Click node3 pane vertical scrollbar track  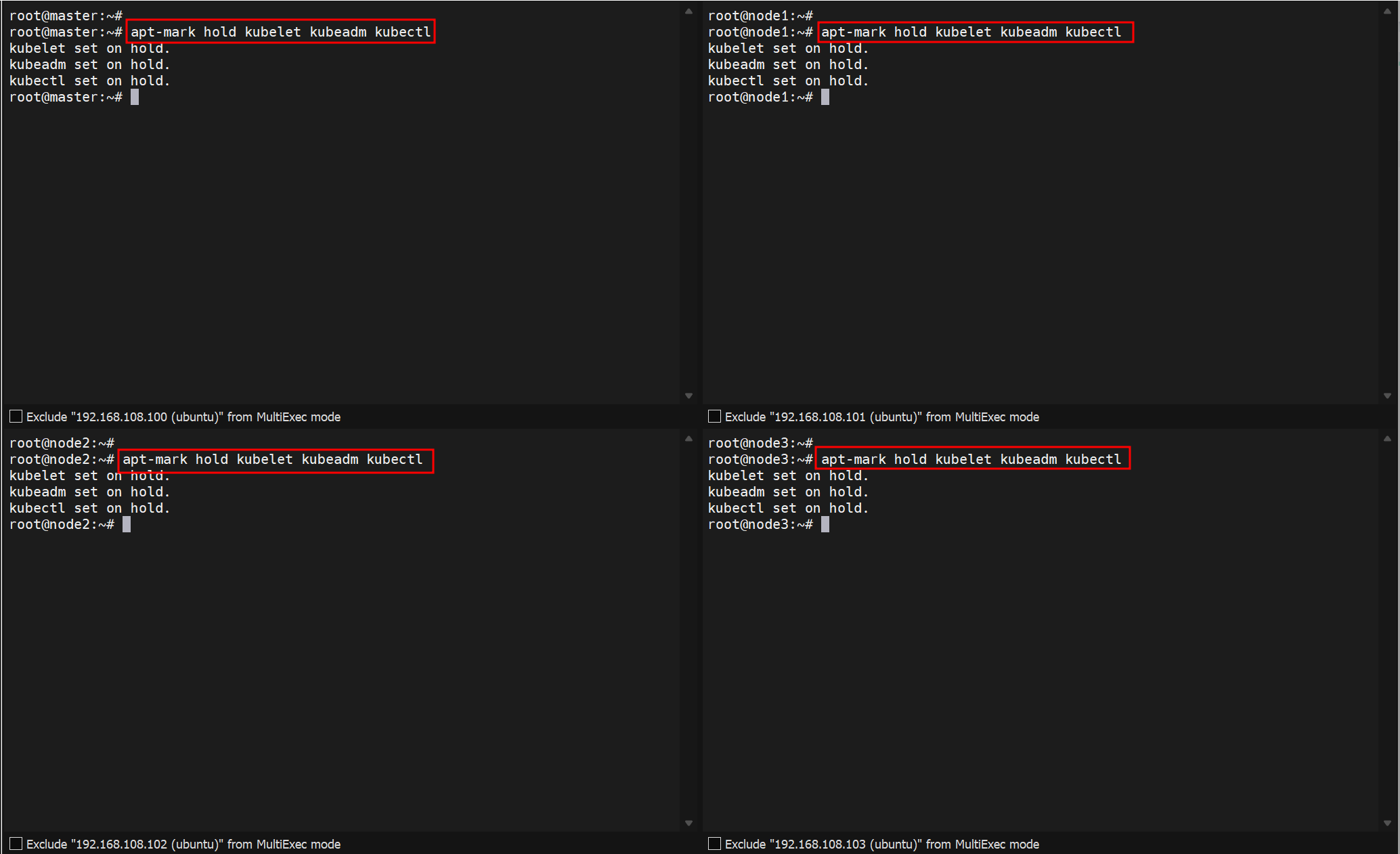click(x=1387, y=630)
